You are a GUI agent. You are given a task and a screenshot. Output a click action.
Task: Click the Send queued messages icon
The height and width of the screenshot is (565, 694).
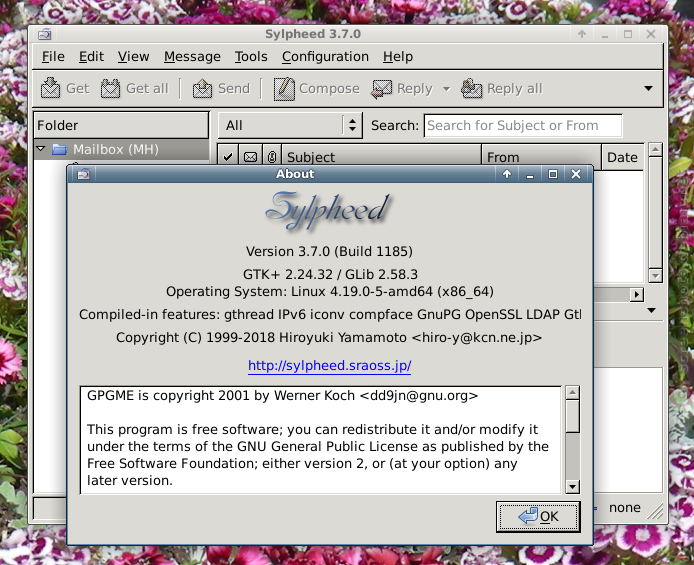(202, 88)
